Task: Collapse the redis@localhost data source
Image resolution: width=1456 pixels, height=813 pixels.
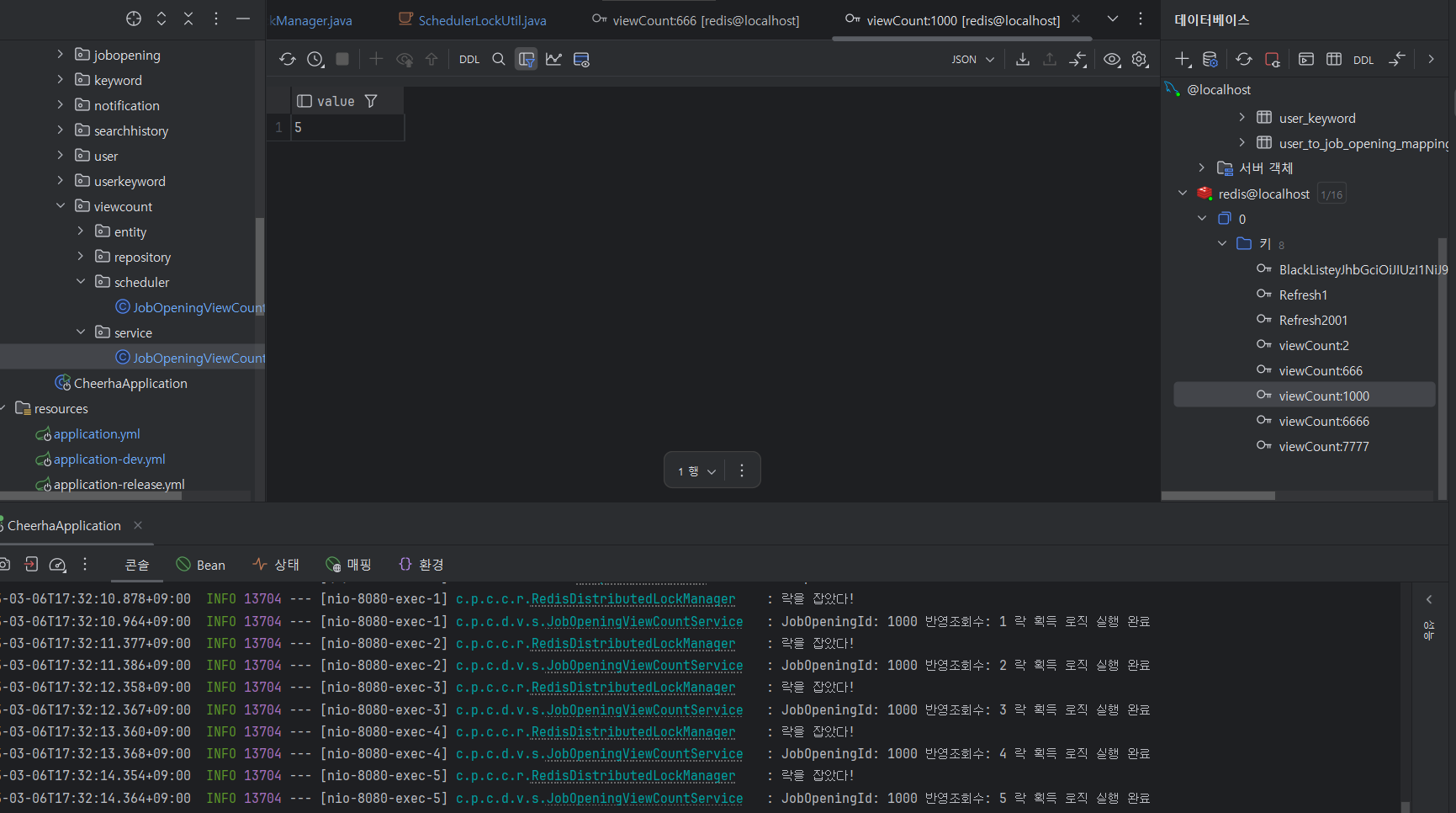Action: point(1182,193)
